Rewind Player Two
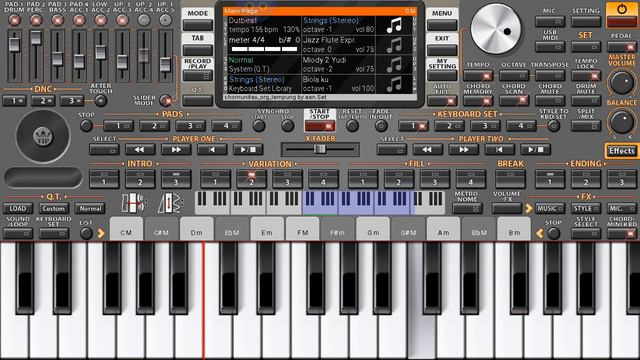The height and width of the screenshot is (360, 640). pos(427,150)
